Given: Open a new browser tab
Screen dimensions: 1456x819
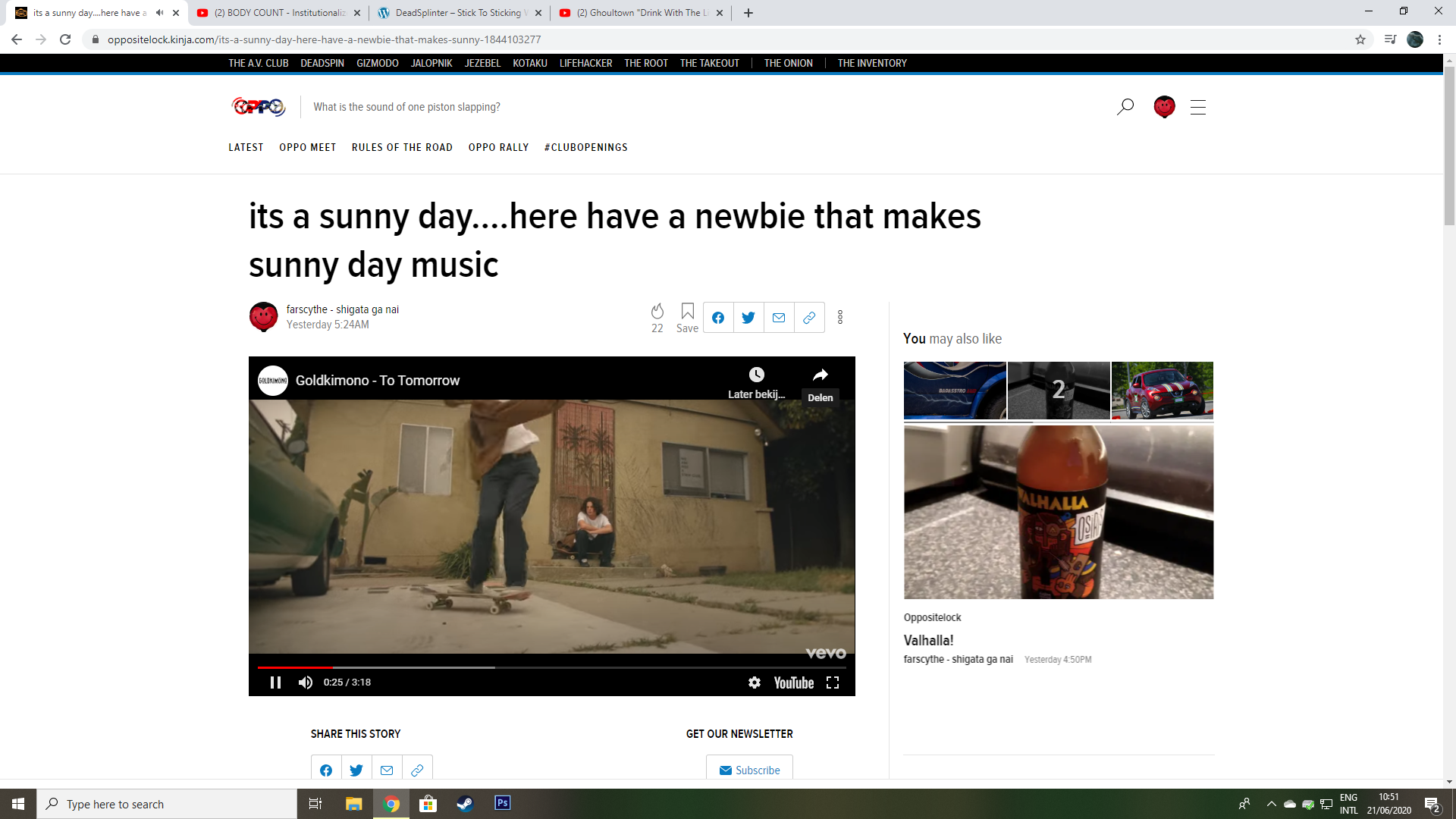Looking at the screenshot, I should click(748, 13).
